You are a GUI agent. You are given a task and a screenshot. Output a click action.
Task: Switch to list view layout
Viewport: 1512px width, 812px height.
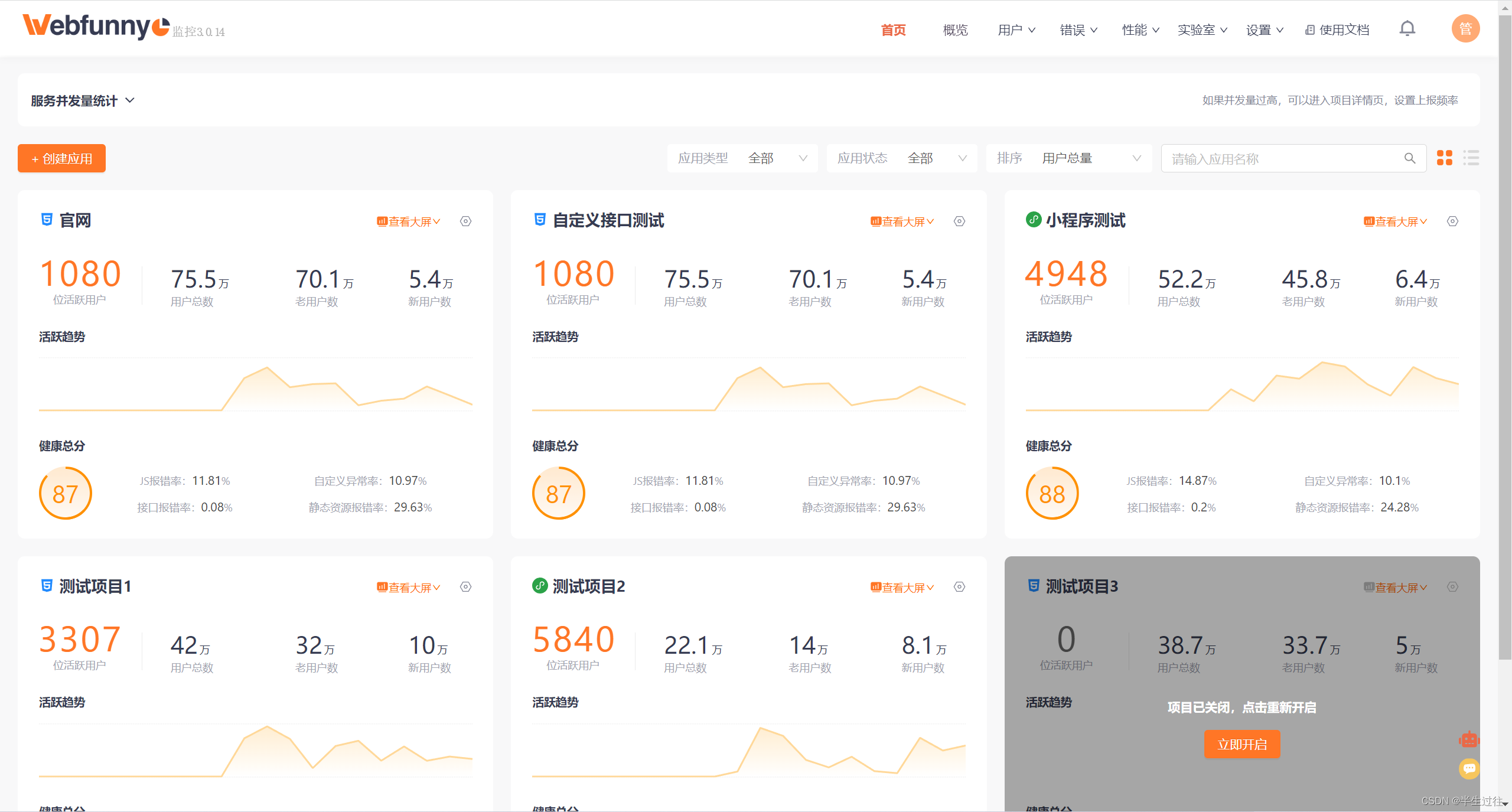coord(1471,158)
